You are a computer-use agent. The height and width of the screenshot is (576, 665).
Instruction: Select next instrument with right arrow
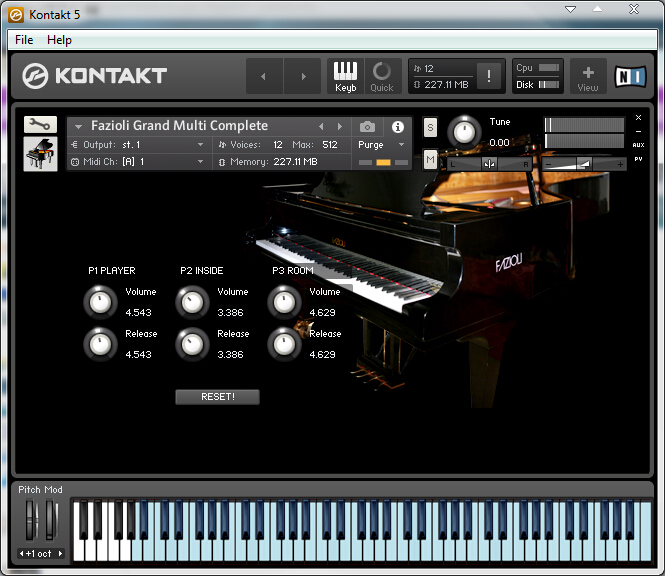click(340, 126)
